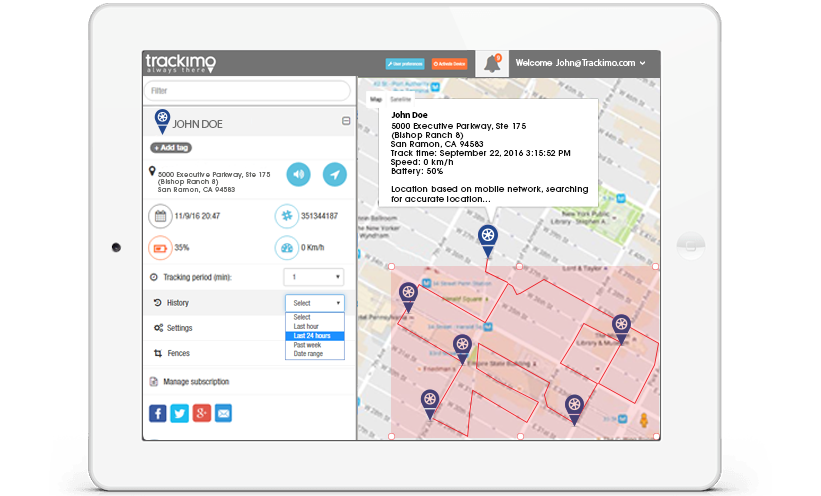Open the History Select dropdown

315,303
